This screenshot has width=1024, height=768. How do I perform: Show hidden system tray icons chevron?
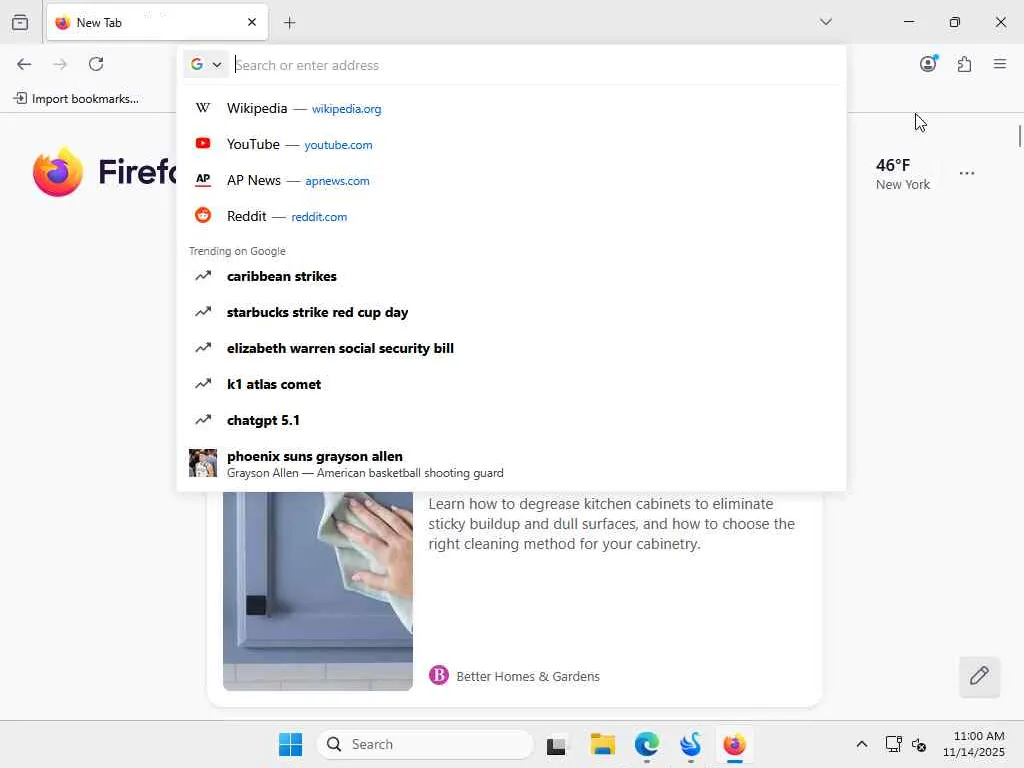coord(862,744)
